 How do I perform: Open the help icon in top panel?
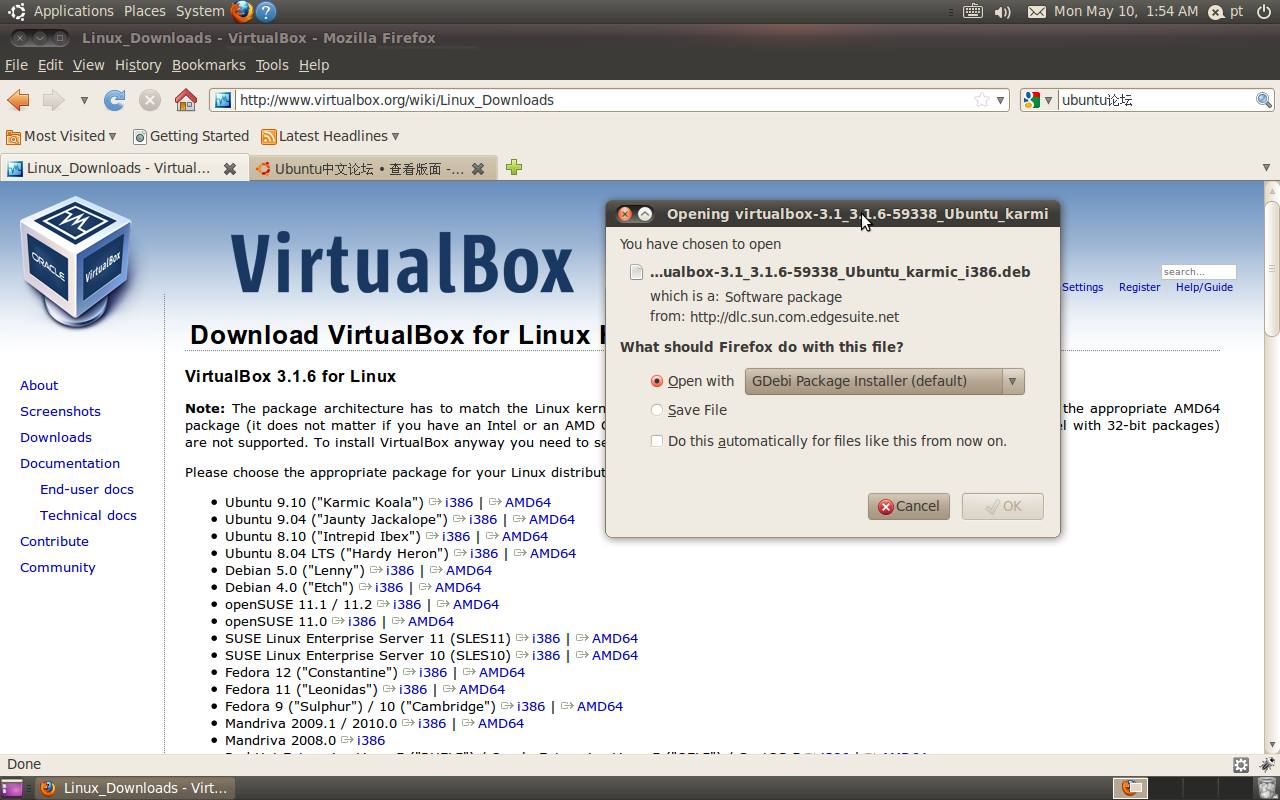(265, 11)
